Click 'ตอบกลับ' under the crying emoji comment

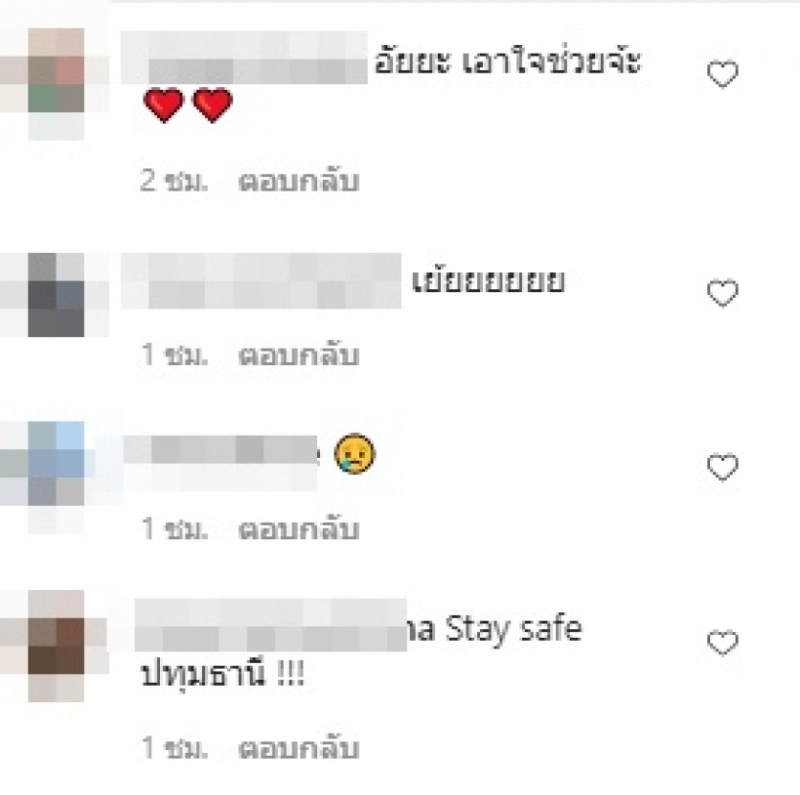[x=299, y=529]
